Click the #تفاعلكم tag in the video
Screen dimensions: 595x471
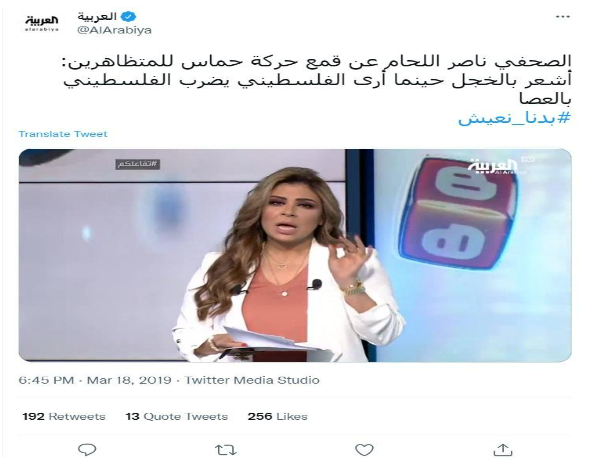[138, 164]
